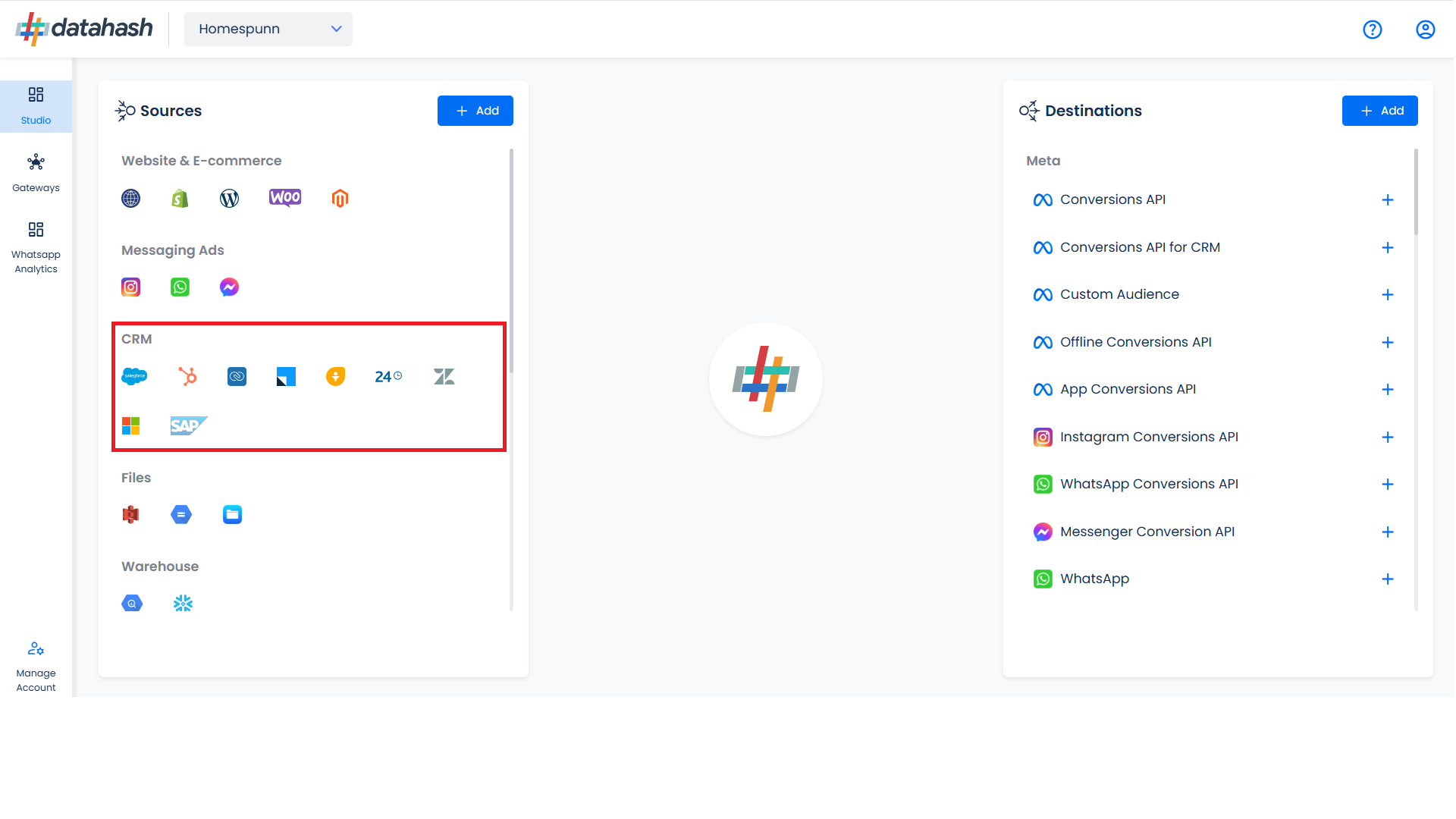Select the Website globe source icon
Image resolution: width=1456 pixels, height=819 pixels.
(130, 199)
